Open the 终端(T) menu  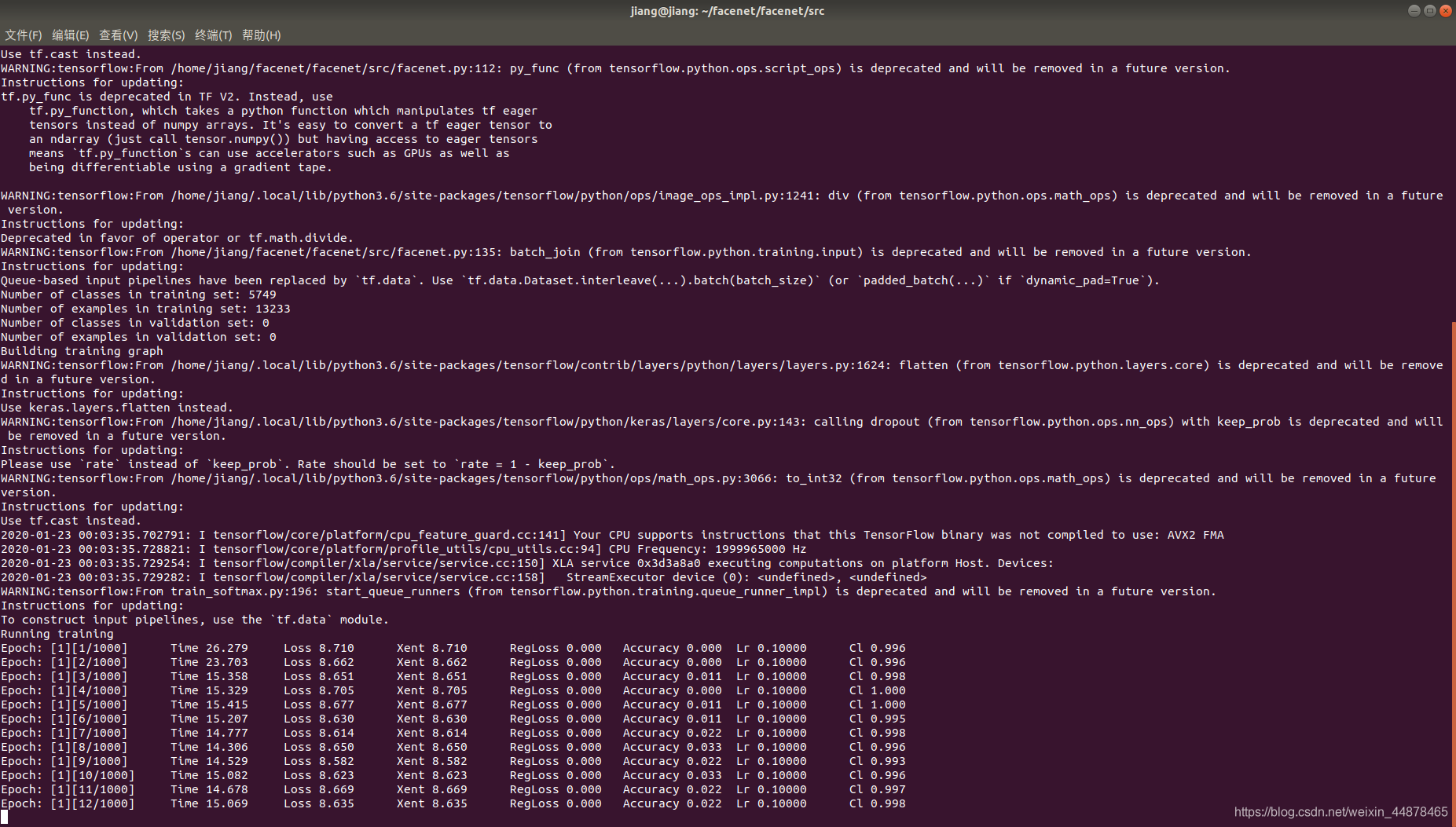[x=214, y=35]
